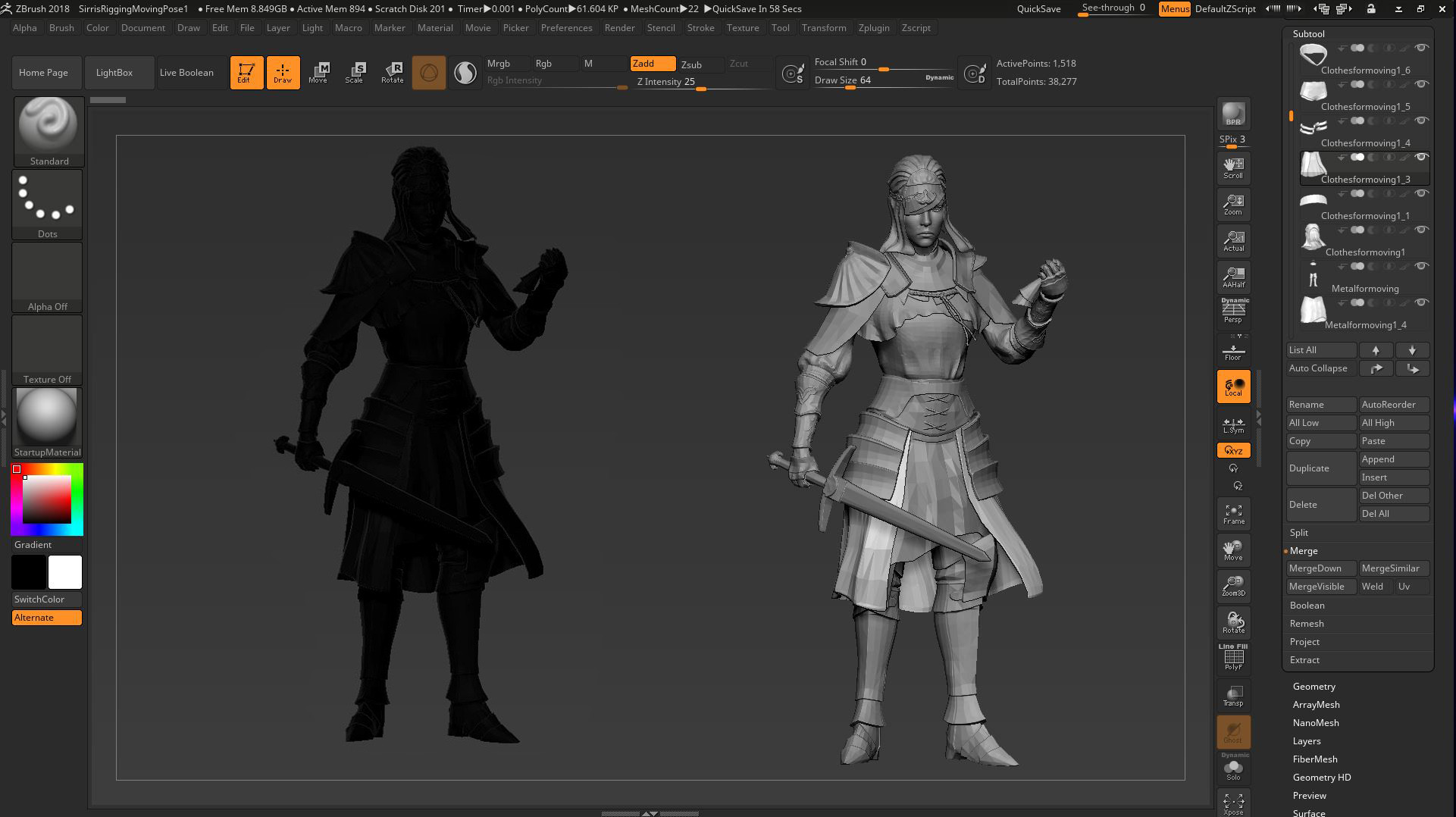
Task: Click the Duplicate subtool button
Action: coord(1321,468)
